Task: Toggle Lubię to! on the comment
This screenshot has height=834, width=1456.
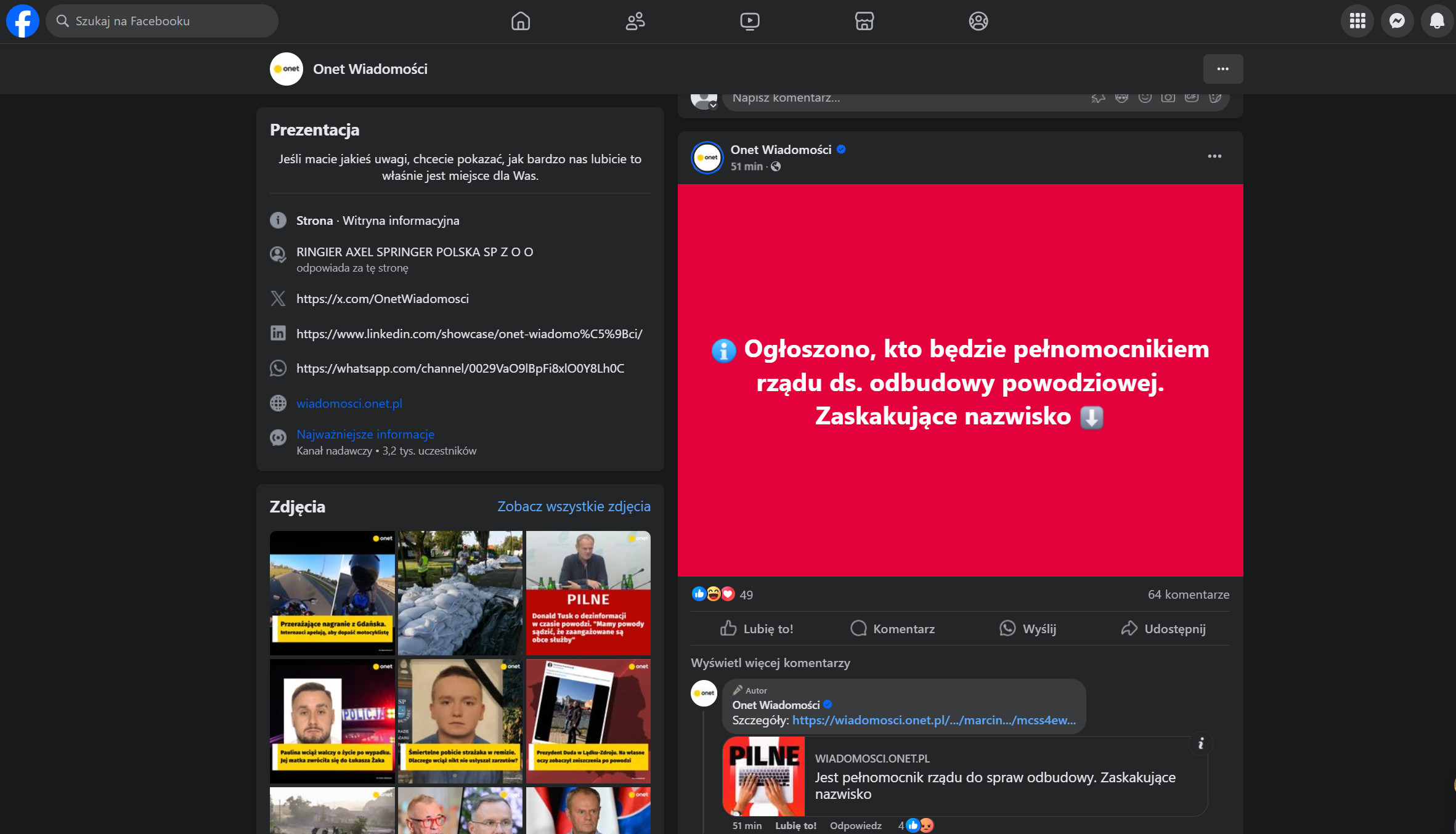Action: [795, 825]
